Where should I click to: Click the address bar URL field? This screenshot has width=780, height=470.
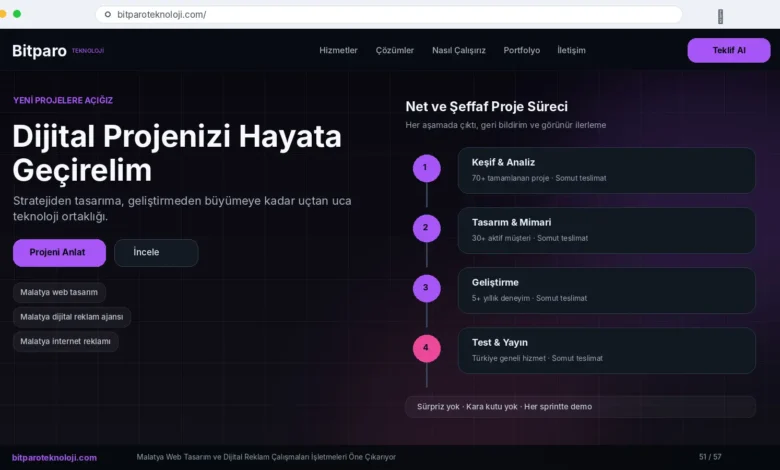tap(389, 14)
